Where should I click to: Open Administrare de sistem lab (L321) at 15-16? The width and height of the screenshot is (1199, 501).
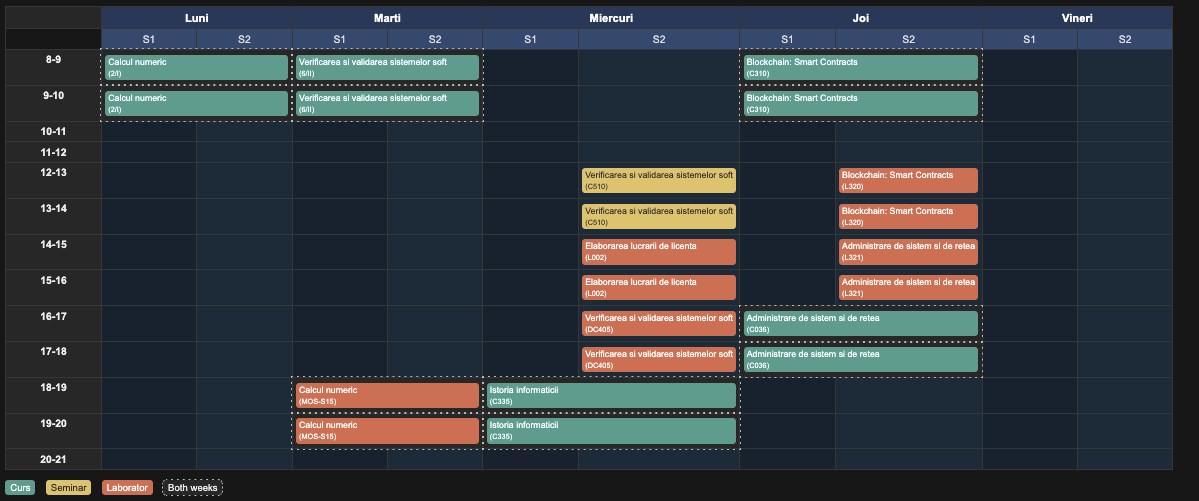pos(908,288)
